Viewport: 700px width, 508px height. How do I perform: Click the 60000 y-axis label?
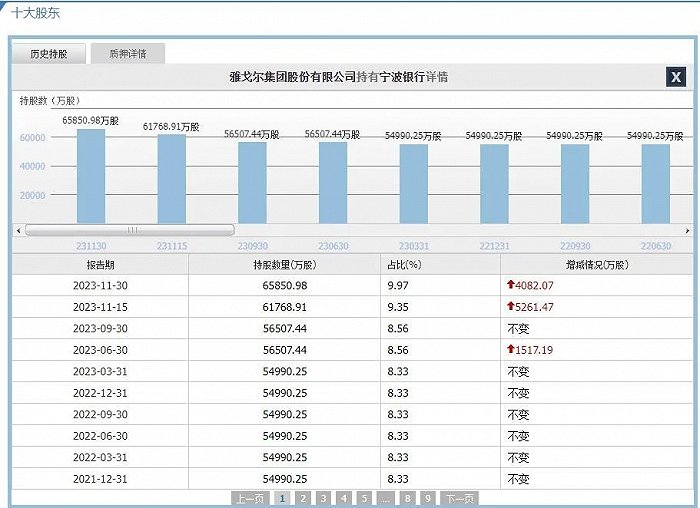[x=33, y=137]
